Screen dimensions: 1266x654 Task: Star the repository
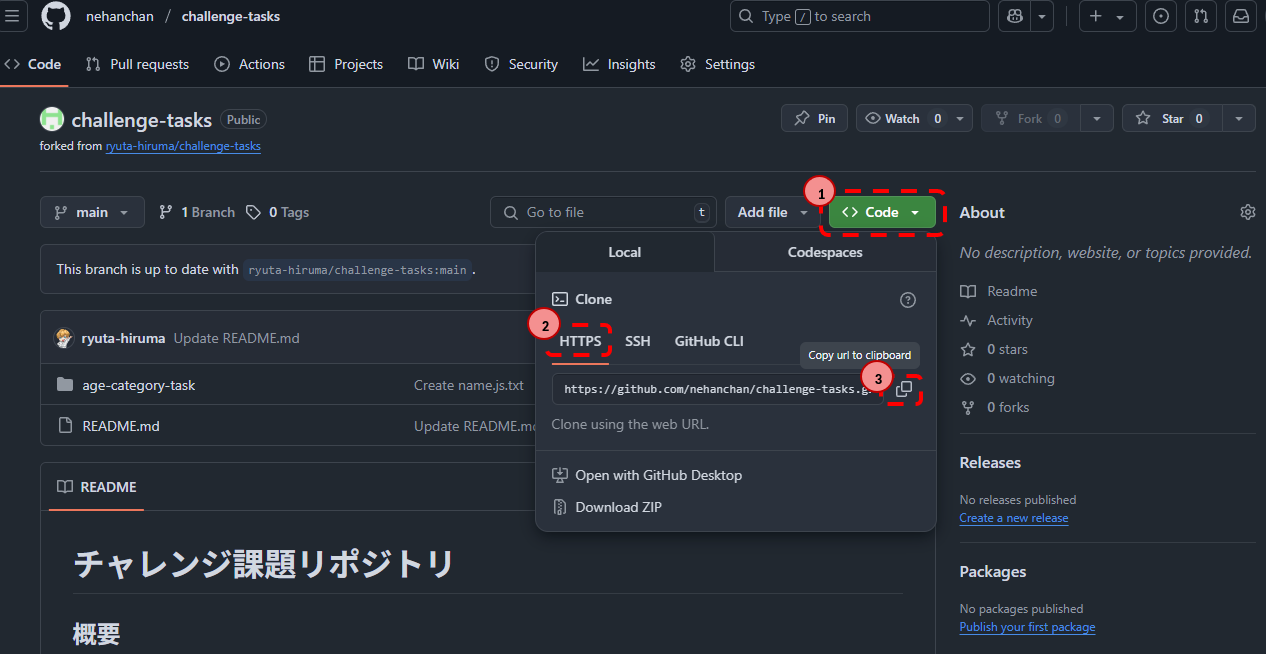1172,118
